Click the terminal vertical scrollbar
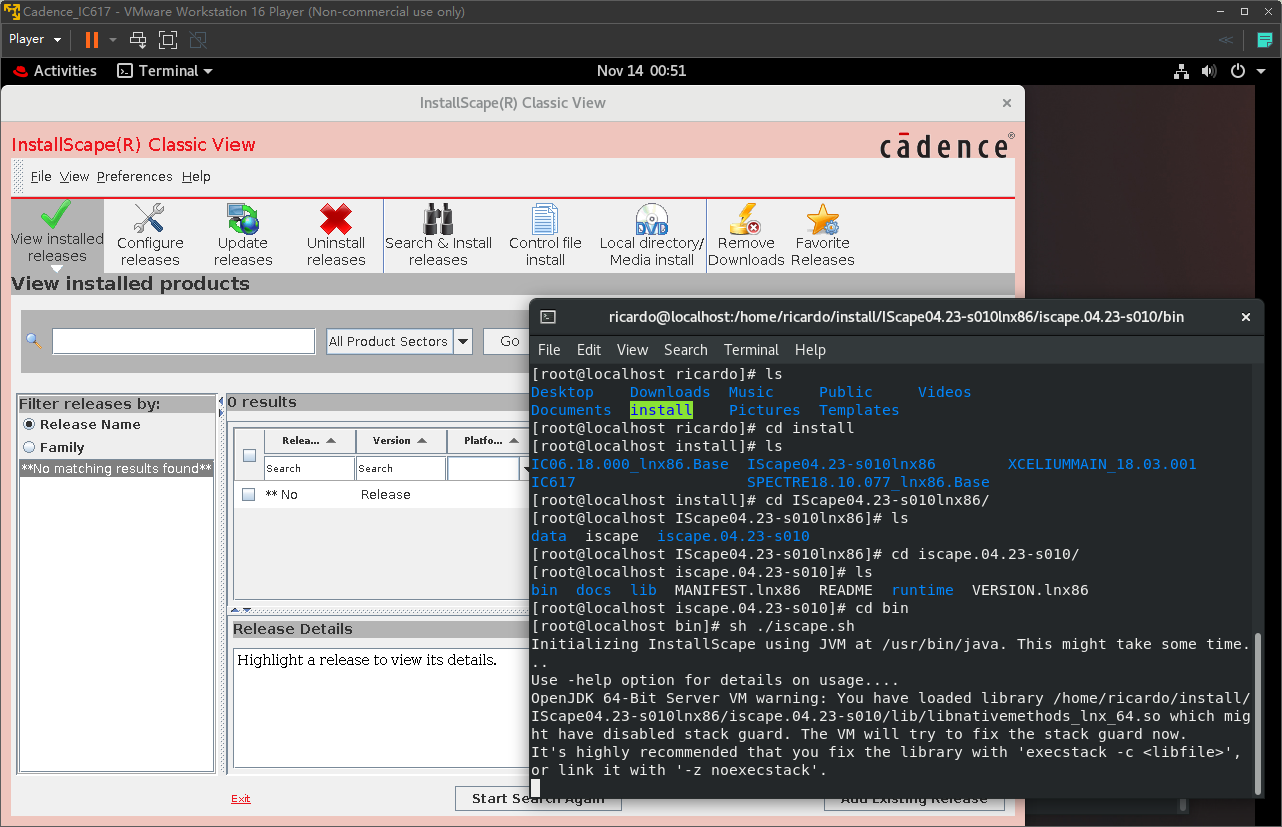This screenshot has height=827, width=1282. coord(1258,712)
